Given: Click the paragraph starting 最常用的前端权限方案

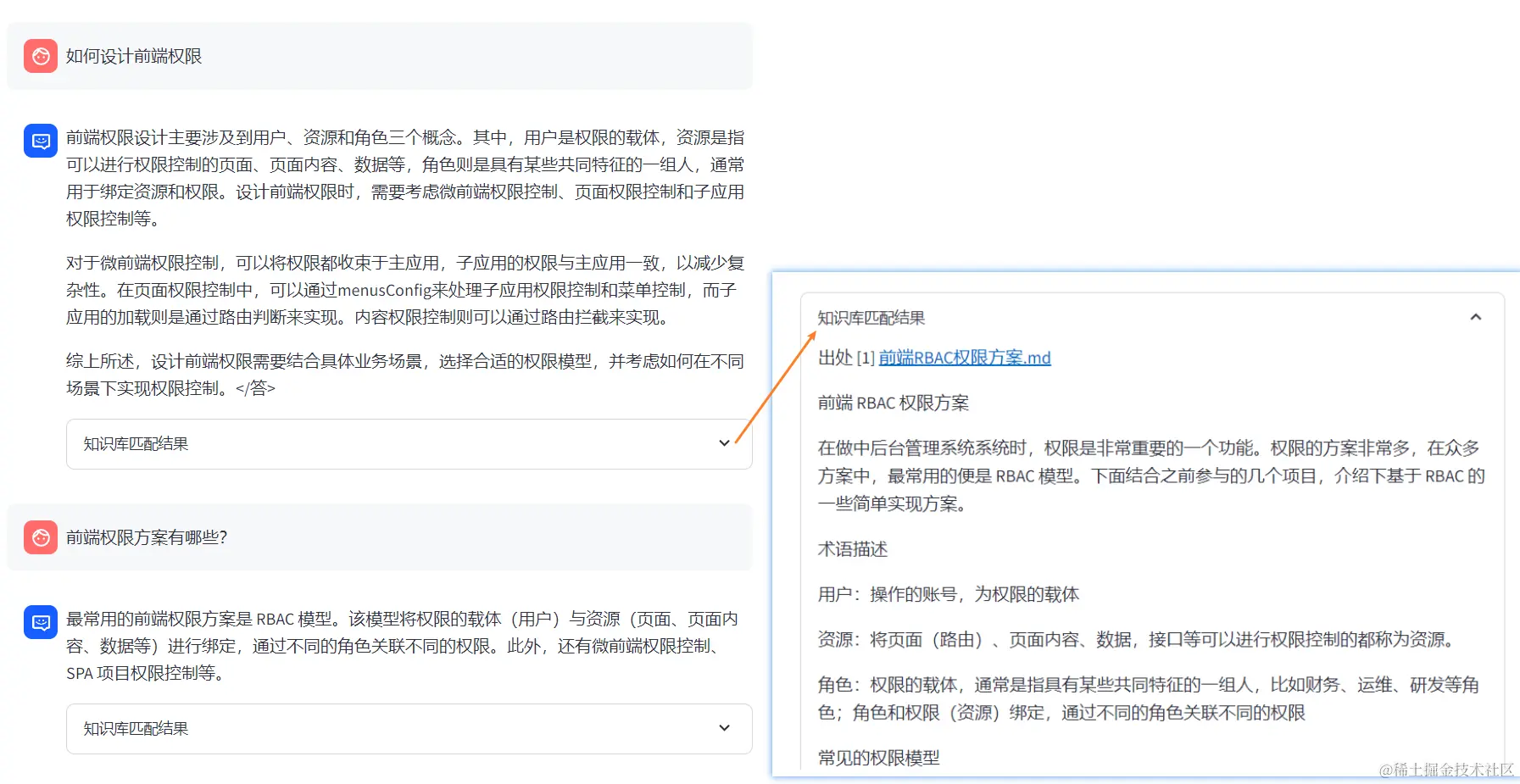Looking at the screenshot, I should 403,646.
